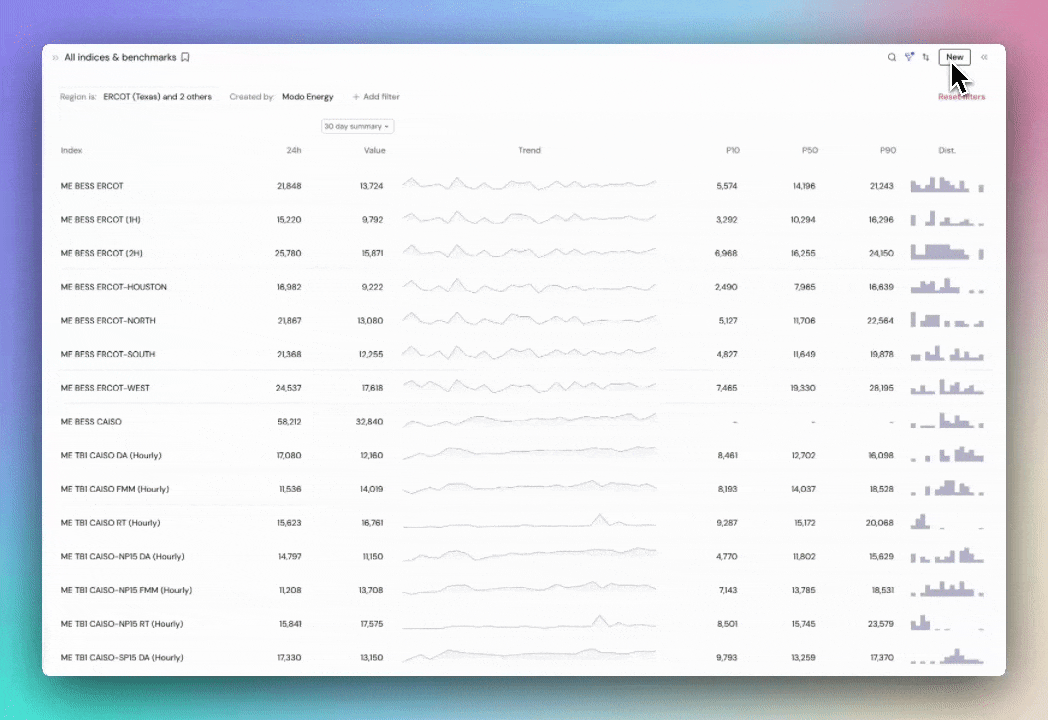Click the search magnifier icon

[x=892, y=58]
